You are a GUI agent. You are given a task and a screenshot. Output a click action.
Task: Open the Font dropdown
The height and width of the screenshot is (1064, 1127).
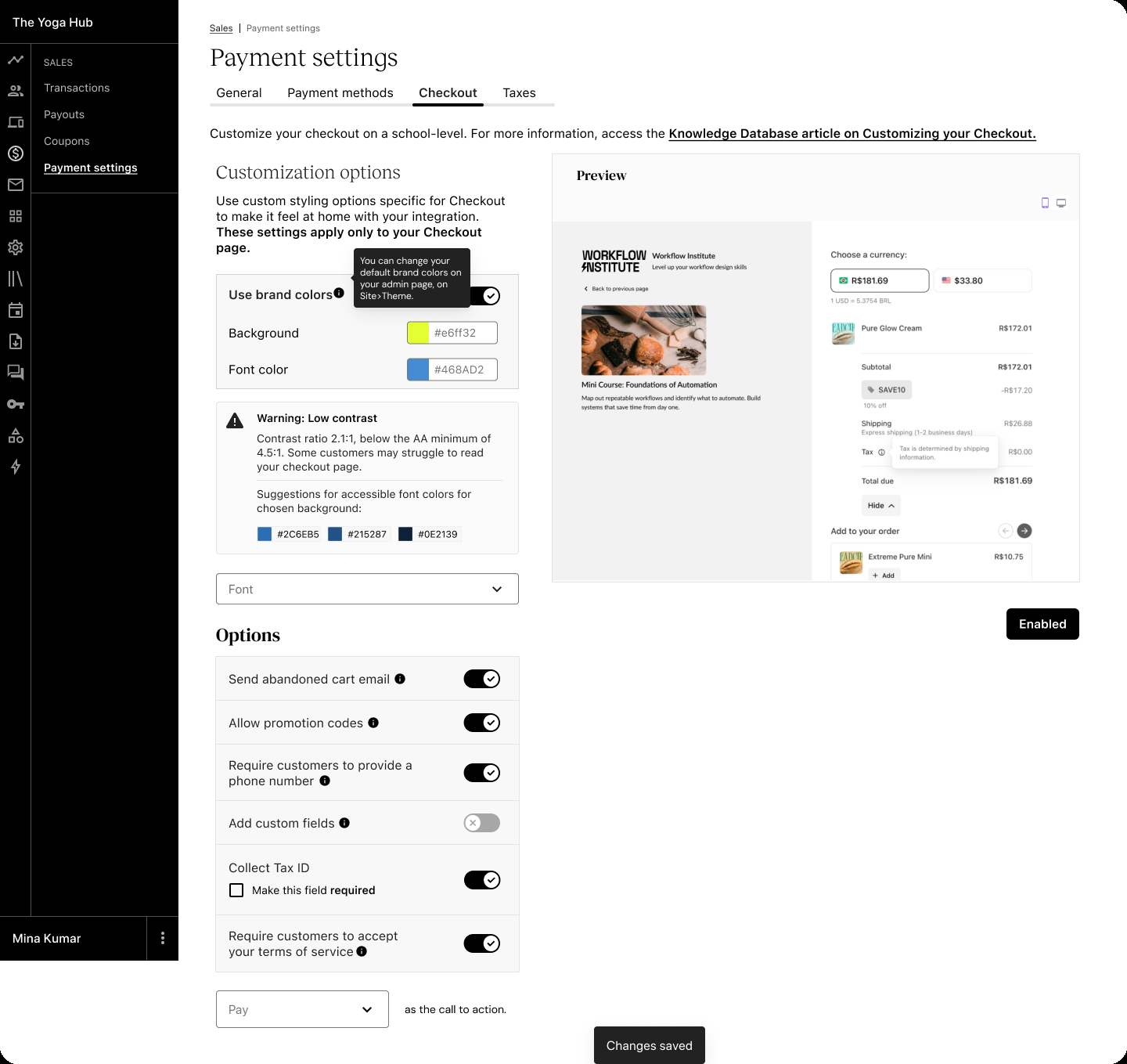367,589
